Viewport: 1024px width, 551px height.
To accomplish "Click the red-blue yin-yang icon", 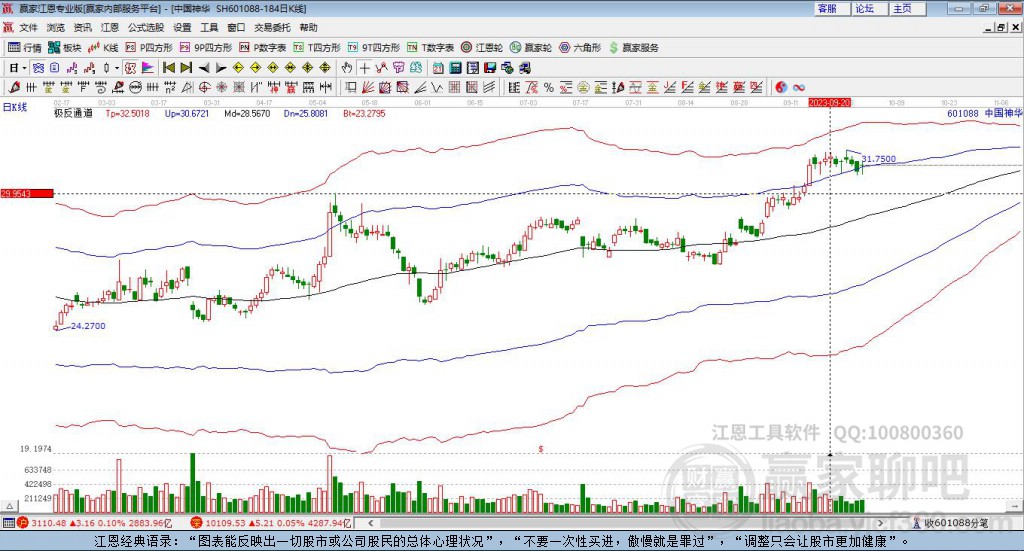I will 781,87.
